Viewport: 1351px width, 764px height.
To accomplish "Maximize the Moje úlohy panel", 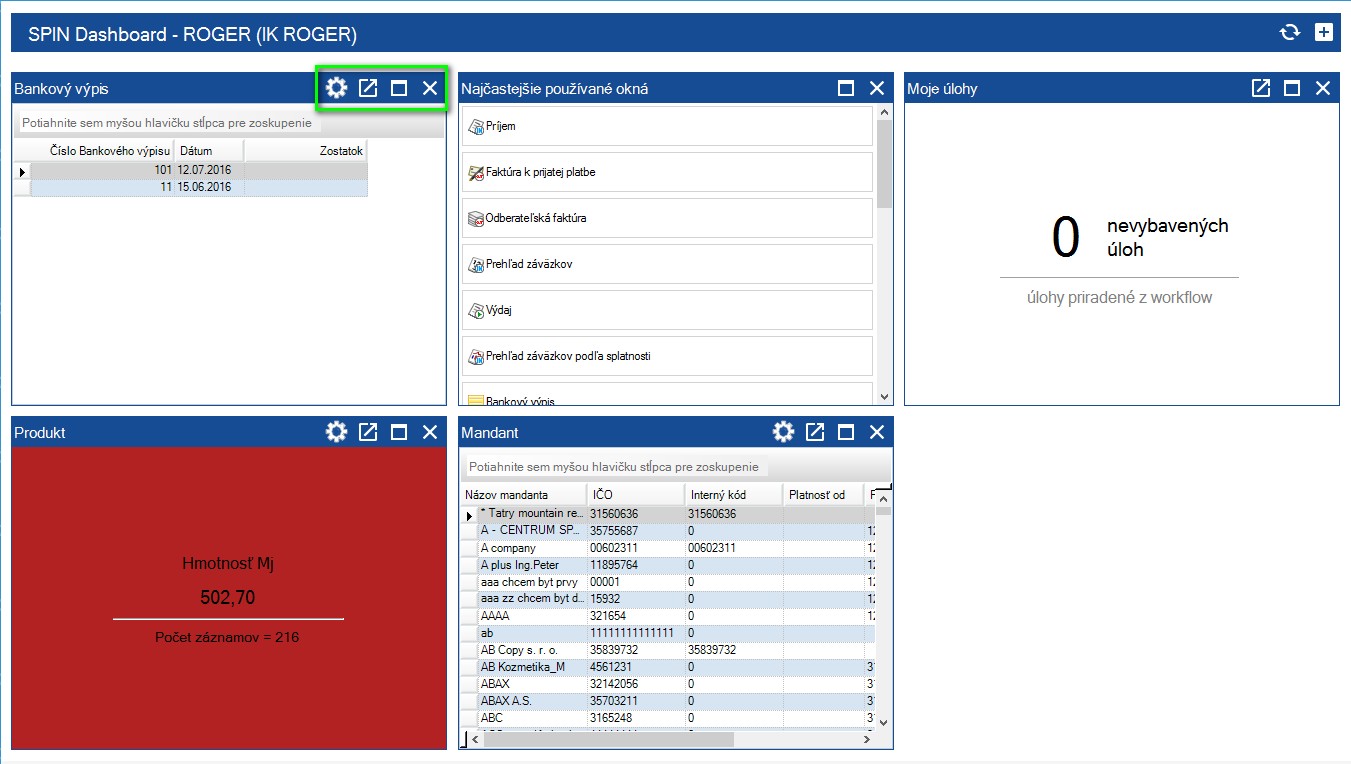I will [1292, 88].
